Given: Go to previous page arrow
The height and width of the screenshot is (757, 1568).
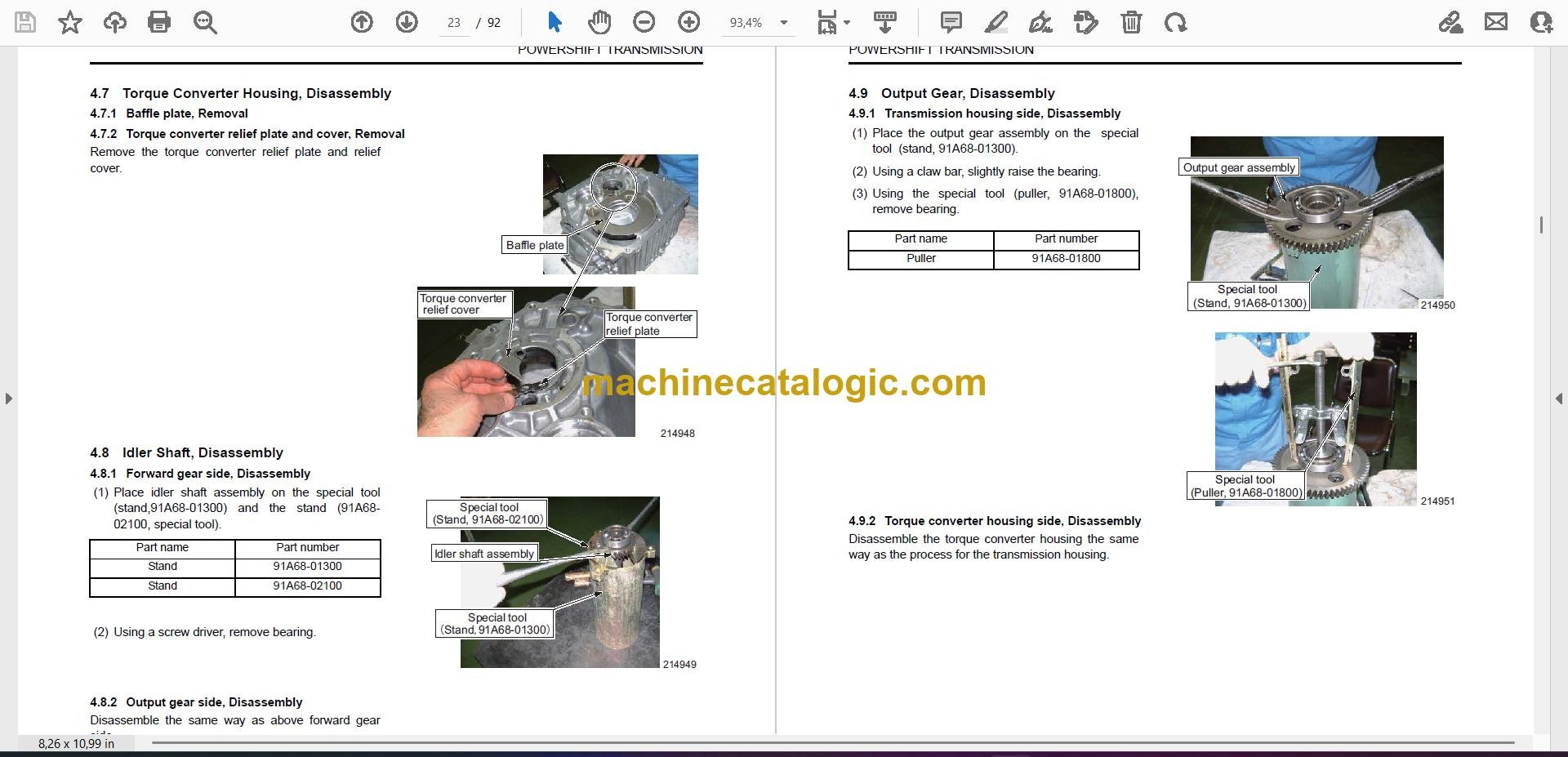Looking at the screenshot, I should 362,22.
